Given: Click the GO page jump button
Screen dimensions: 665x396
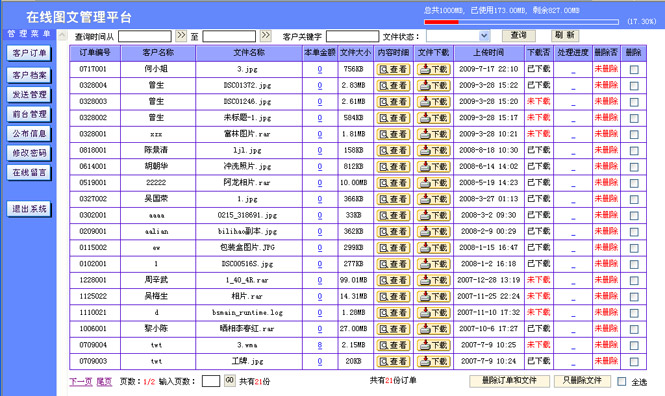Looking at the screenshot, I should click(x=229, y=380).
